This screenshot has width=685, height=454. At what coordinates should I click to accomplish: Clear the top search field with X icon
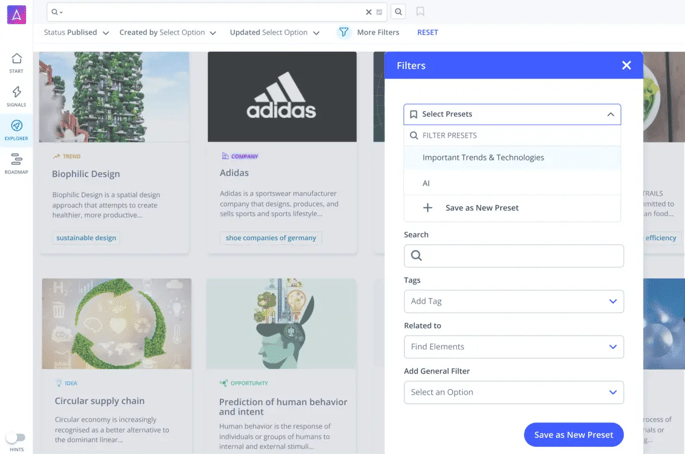coord(368,12)
